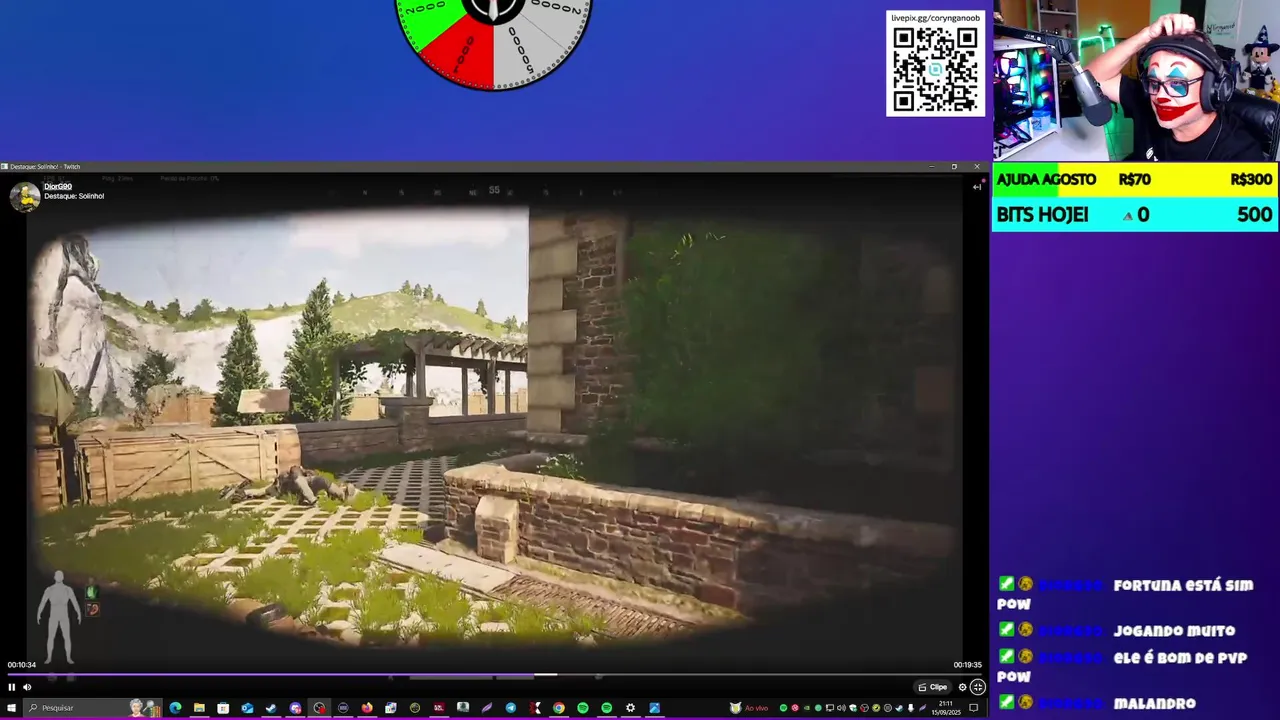Viewport: 1280px width, 720px height.
Task: Click the chat message 'JOGANDO MUITO'
Action: pos(1174,631)
